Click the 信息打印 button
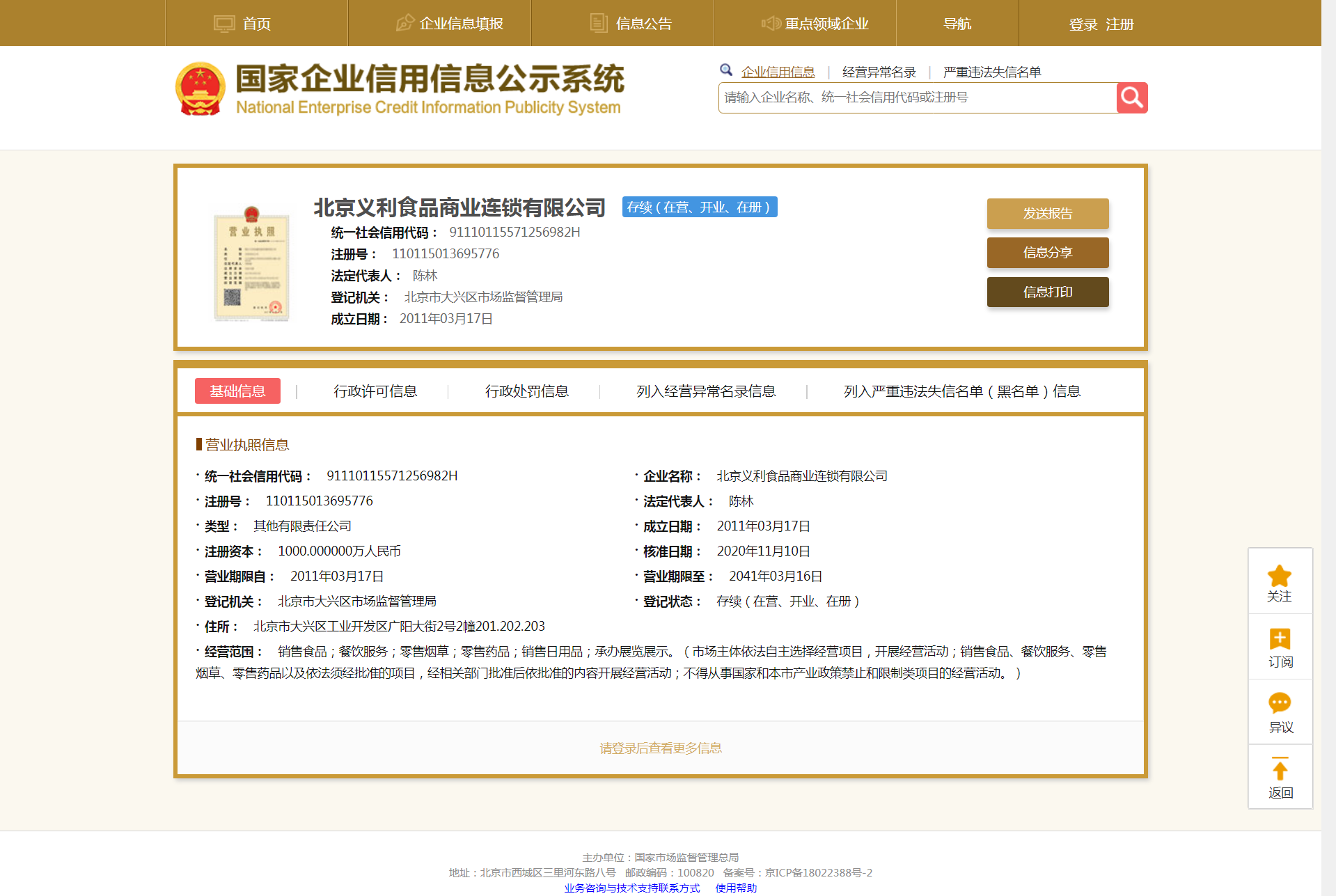Viewport: 1336px width, 896px height. tap(1048, 292)
